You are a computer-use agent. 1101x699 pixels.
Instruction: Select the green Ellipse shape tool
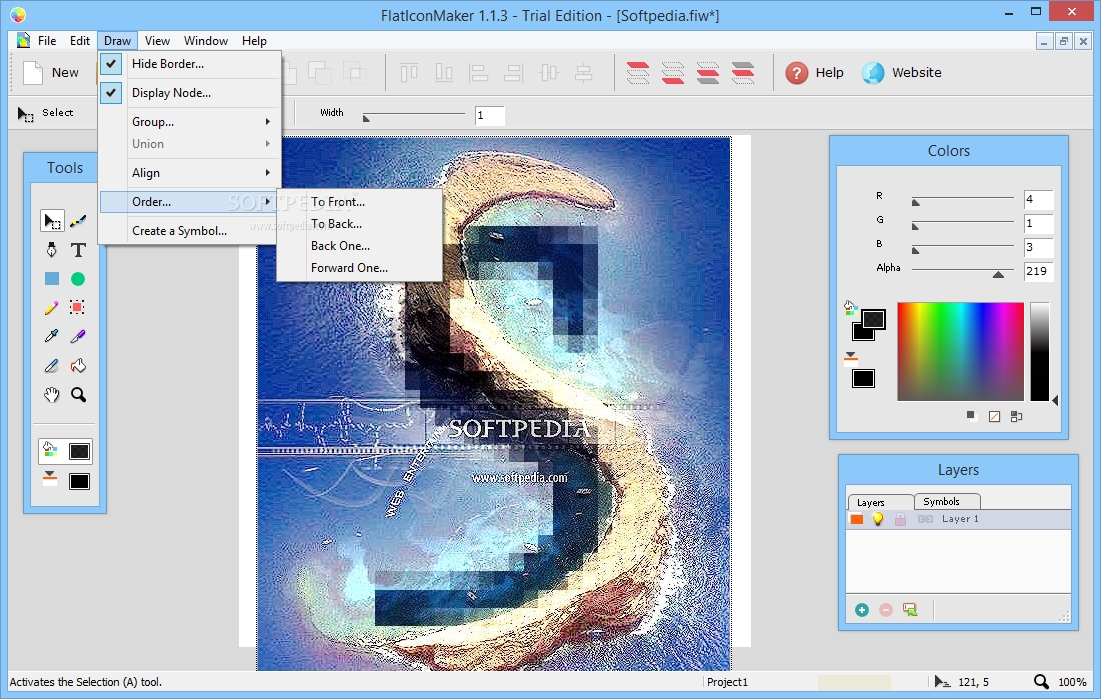(x=78, y=279)
